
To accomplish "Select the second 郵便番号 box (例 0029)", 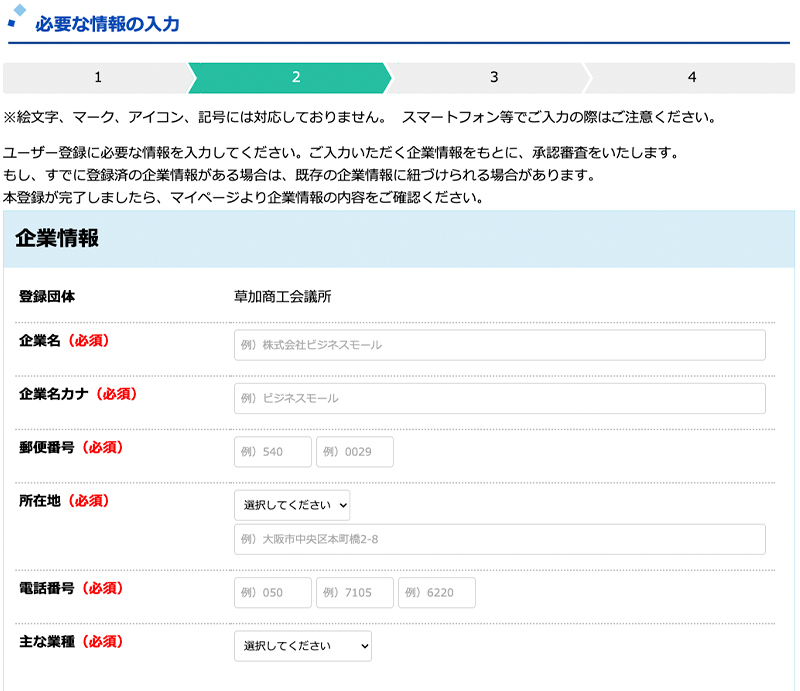I will coord(355,452).
